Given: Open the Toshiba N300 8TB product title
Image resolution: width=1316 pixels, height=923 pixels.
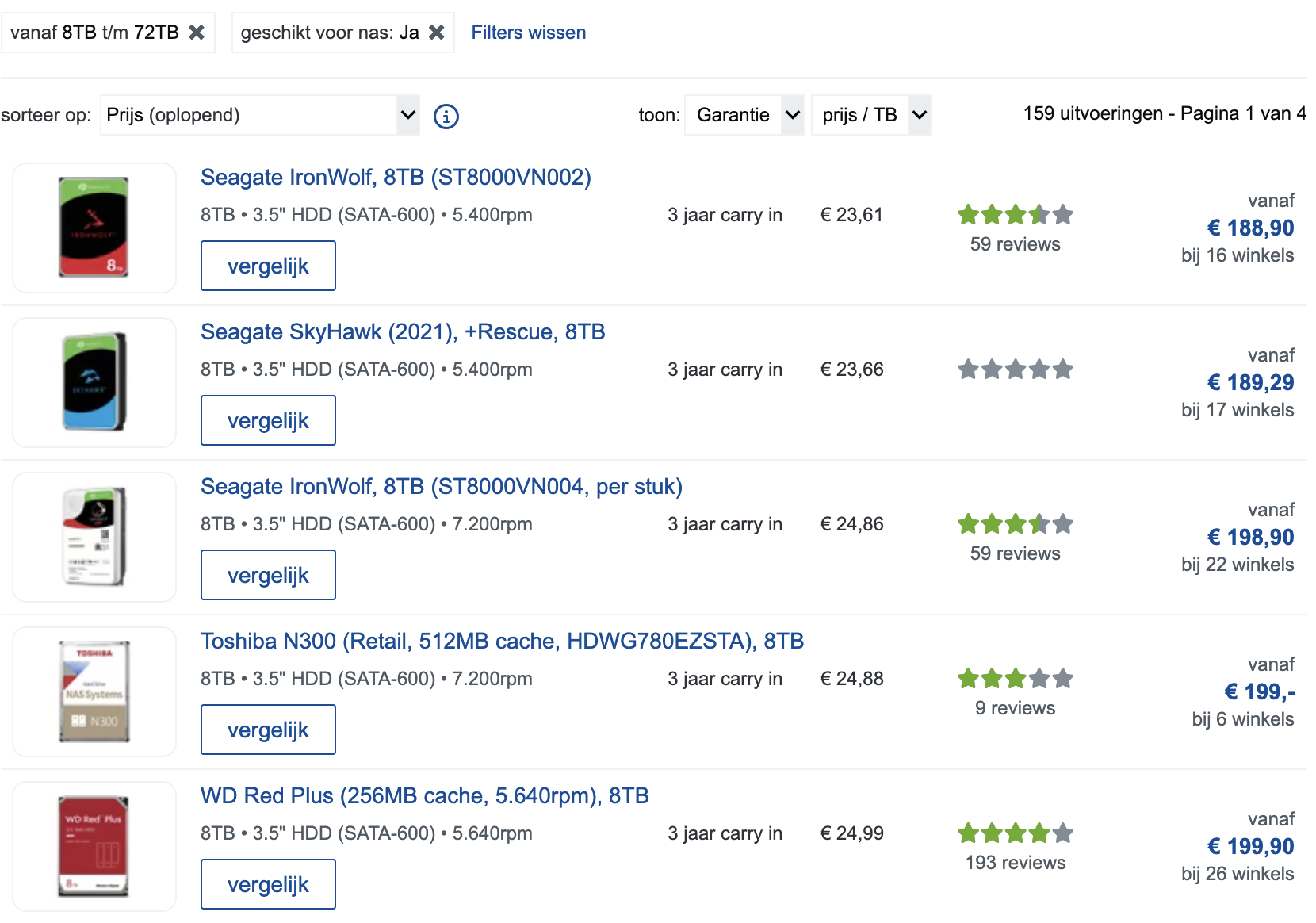Looking at the screenshot, I should [502, 641].
